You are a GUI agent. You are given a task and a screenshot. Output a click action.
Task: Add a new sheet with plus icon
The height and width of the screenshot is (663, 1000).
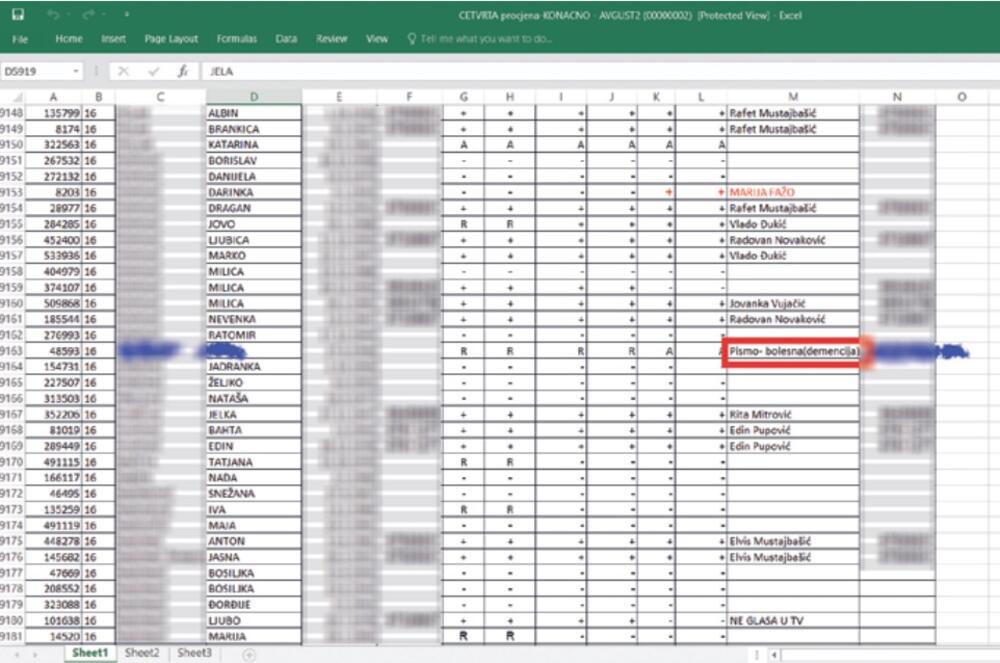(249, 654)
